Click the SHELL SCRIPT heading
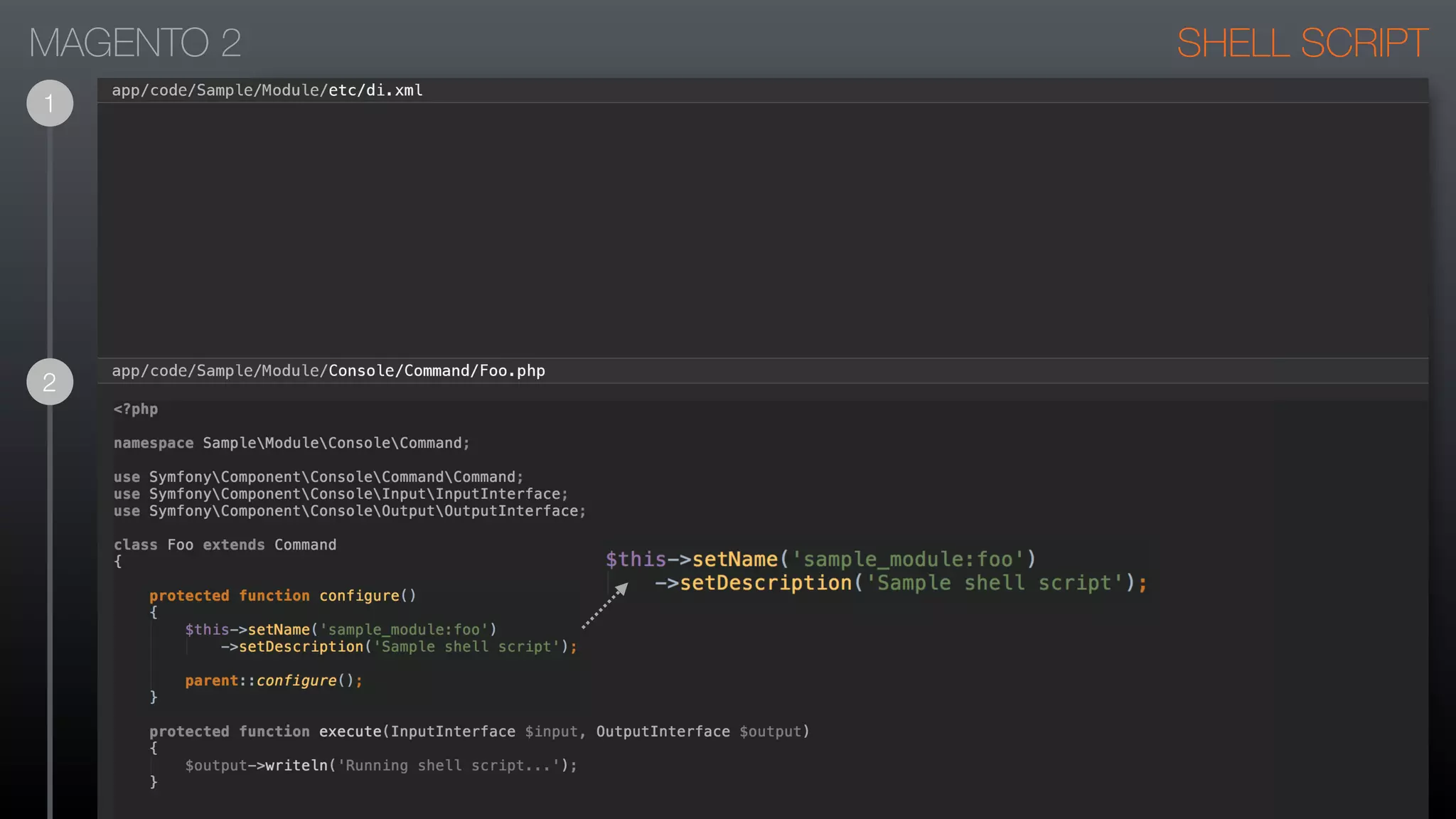The width and height of the screenshot is (1456, 819). click(1302, 43)
